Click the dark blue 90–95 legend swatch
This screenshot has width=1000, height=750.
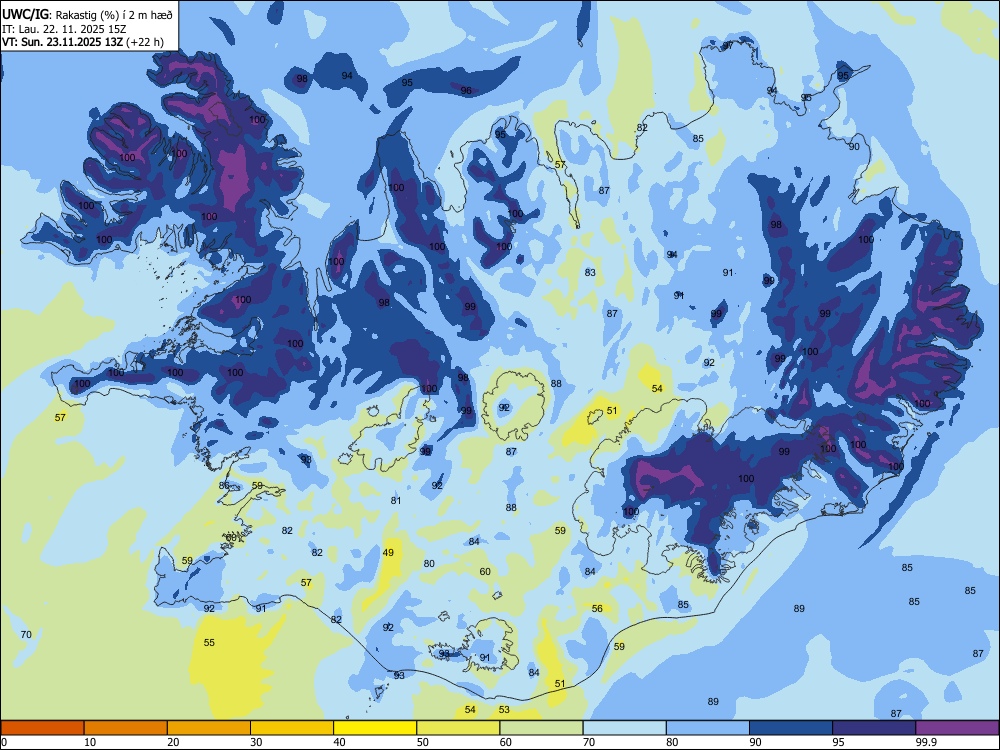tap(791, 728)
